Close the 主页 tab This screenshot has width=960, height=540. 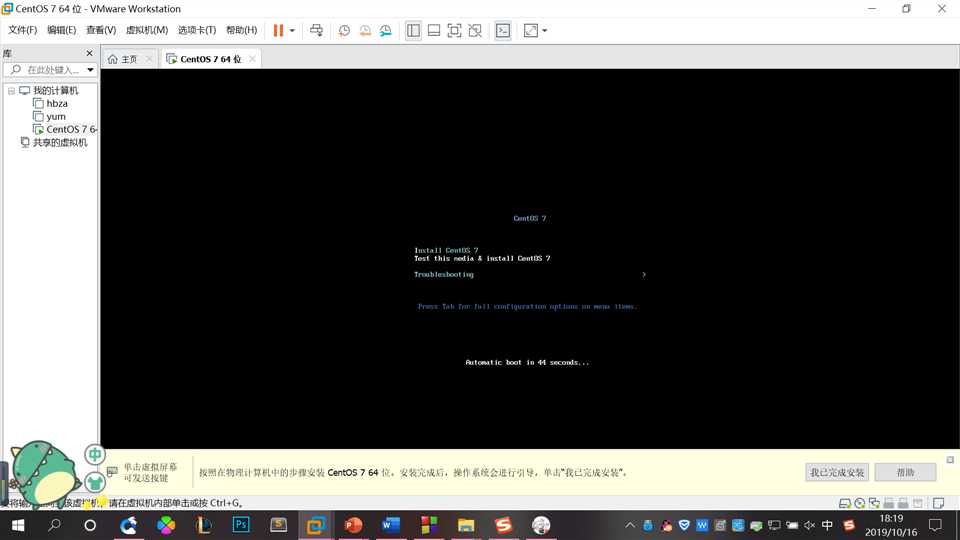pos(149,59)
